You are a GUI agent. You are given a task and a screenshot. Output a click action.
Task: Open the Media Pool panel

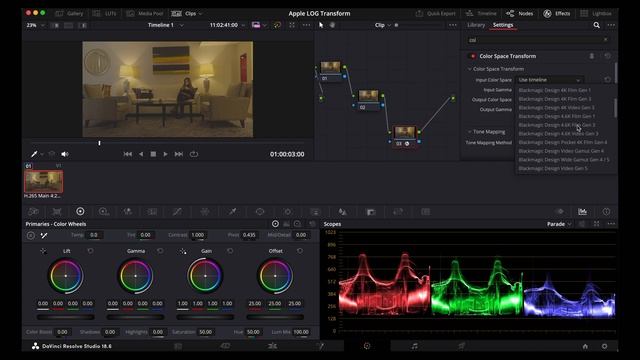pyautogui.click(x=145, y=13)
